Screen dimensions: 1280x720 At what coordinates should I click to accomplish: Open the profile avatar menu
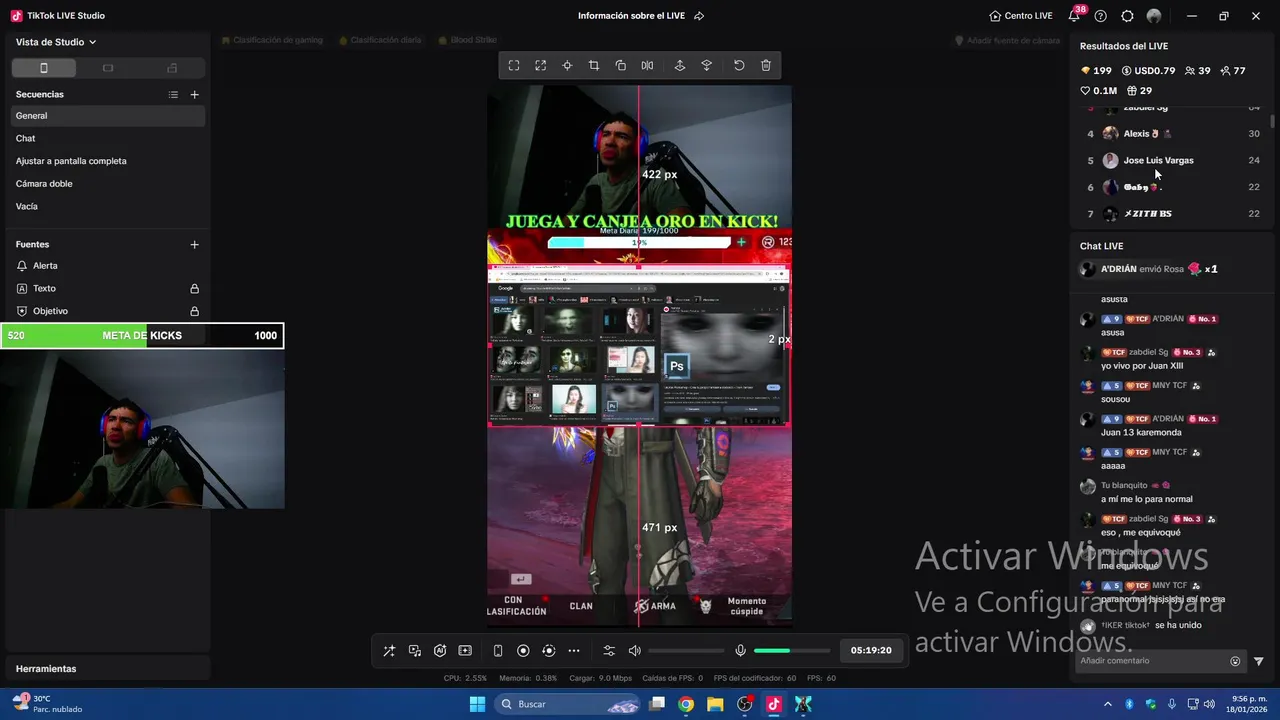(1154, 16)
